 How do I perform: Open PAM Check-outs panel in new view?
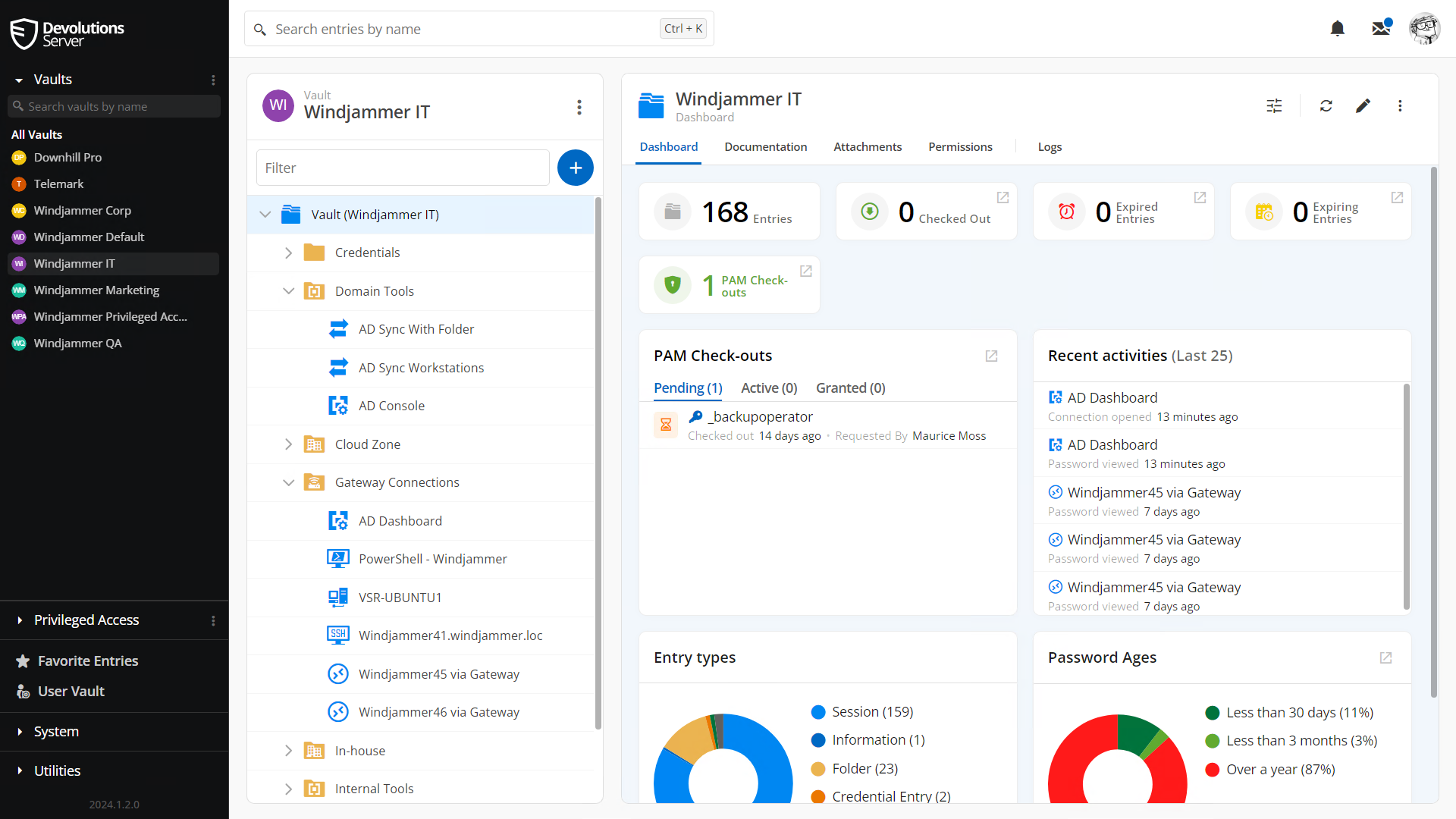(x=991, y=356)
